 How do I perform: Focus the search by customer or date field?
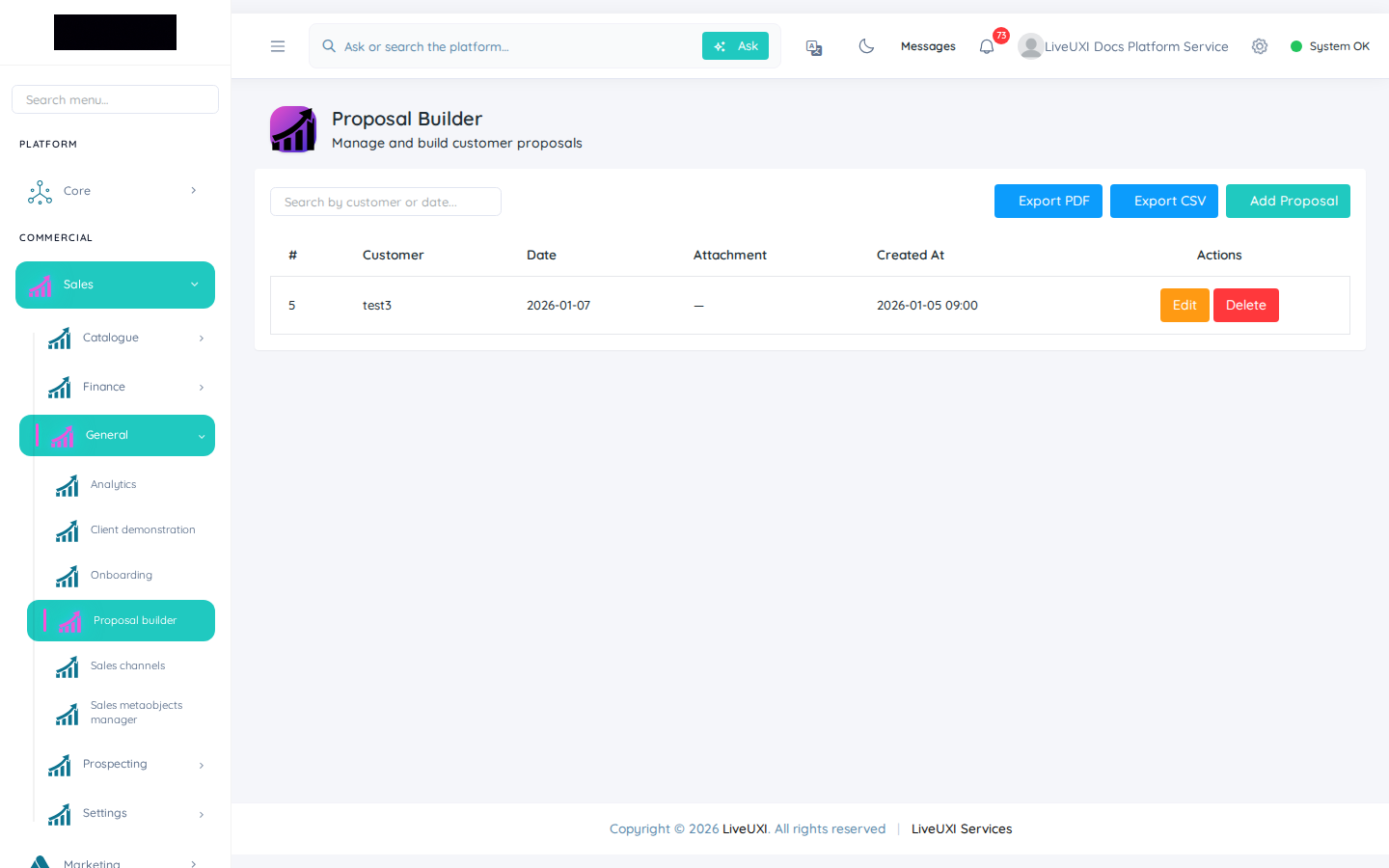pyautogui.click(x=386, y=202)
